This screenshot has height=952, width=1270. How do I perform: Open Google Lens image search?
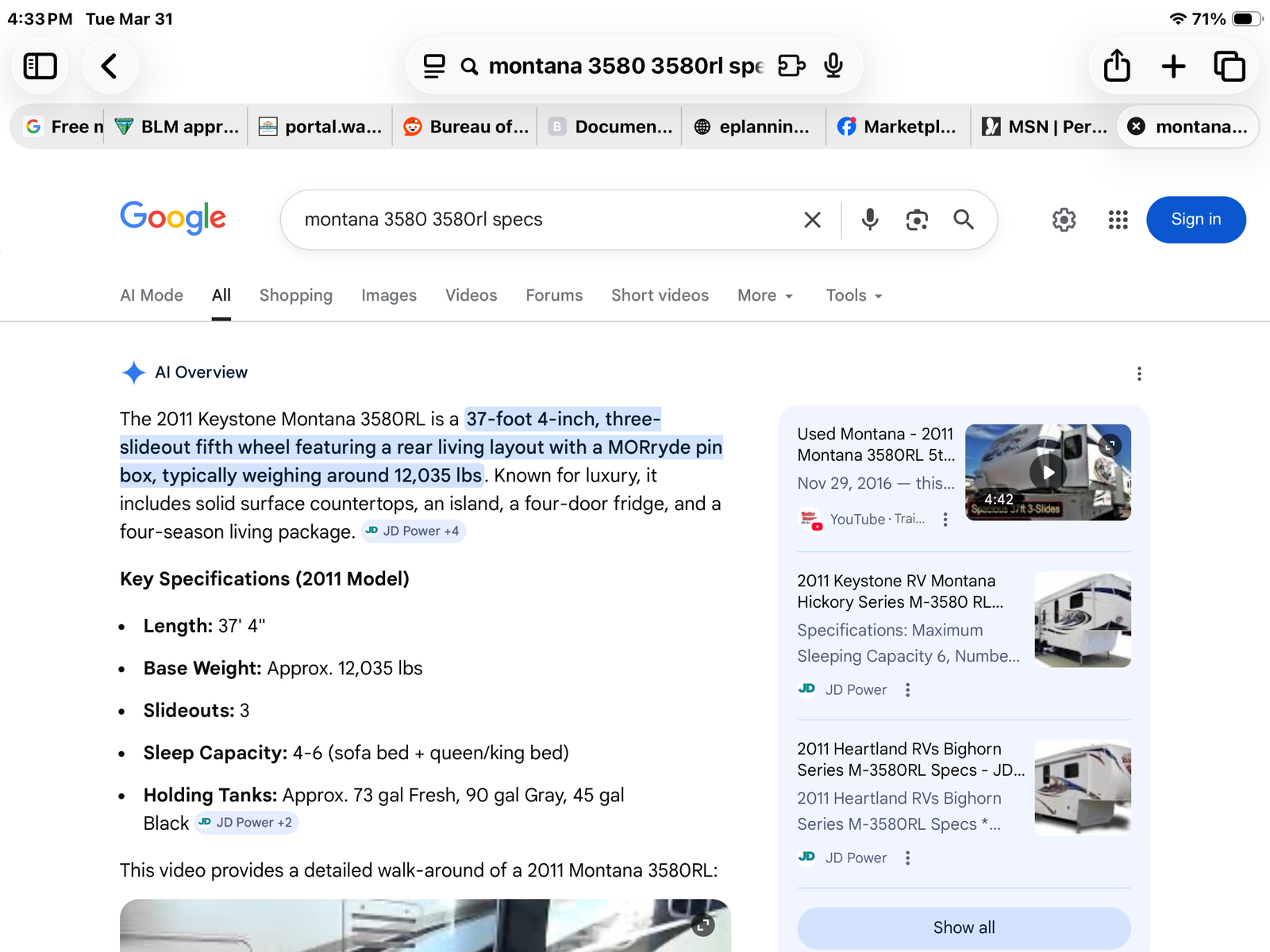click(917, 220)
